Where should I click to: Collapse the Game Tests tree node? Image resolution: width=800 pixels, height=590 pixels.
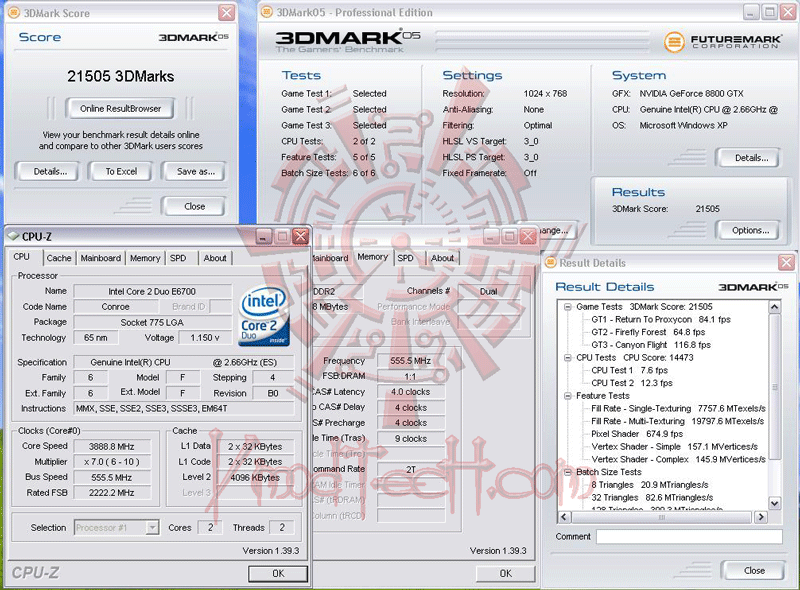(567, 307)
